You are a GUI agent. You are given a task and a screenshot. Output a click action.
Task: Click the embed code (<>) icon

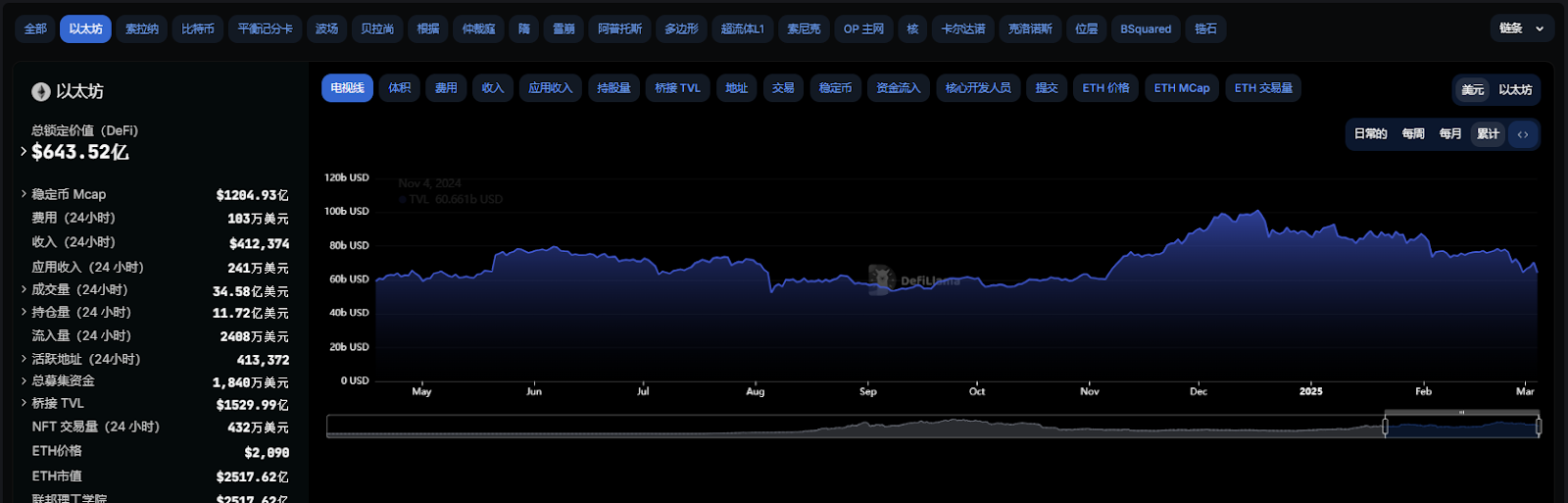point(1523,134)
